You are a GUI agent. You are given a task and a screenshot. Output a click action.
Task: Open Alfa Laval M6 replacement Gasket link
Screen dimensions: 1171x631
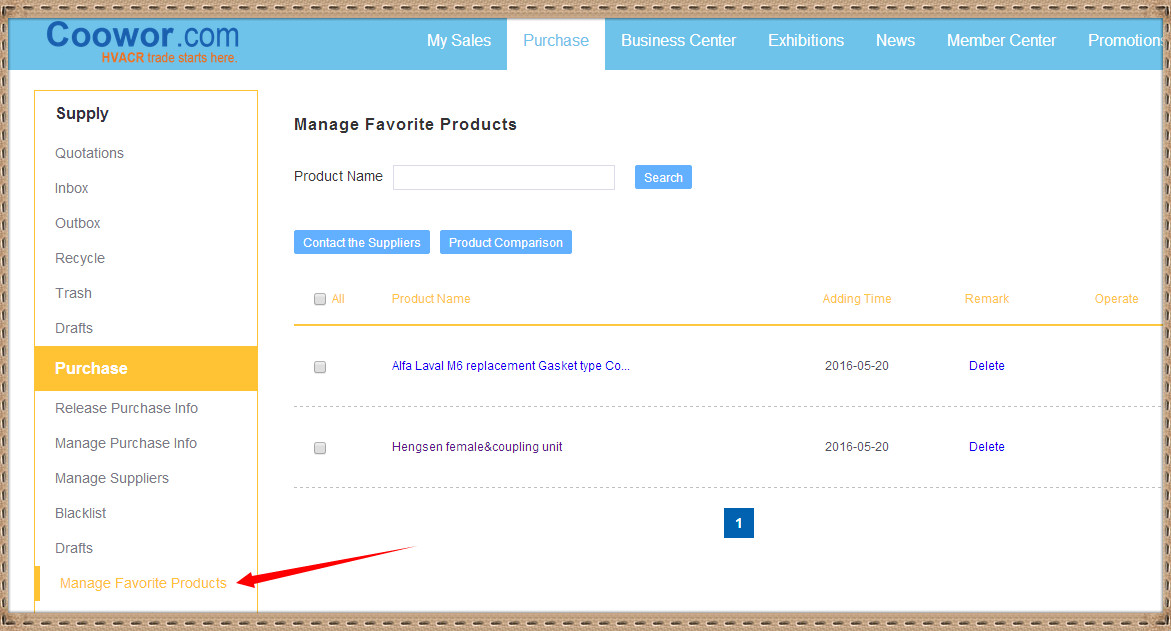[510, 366]
